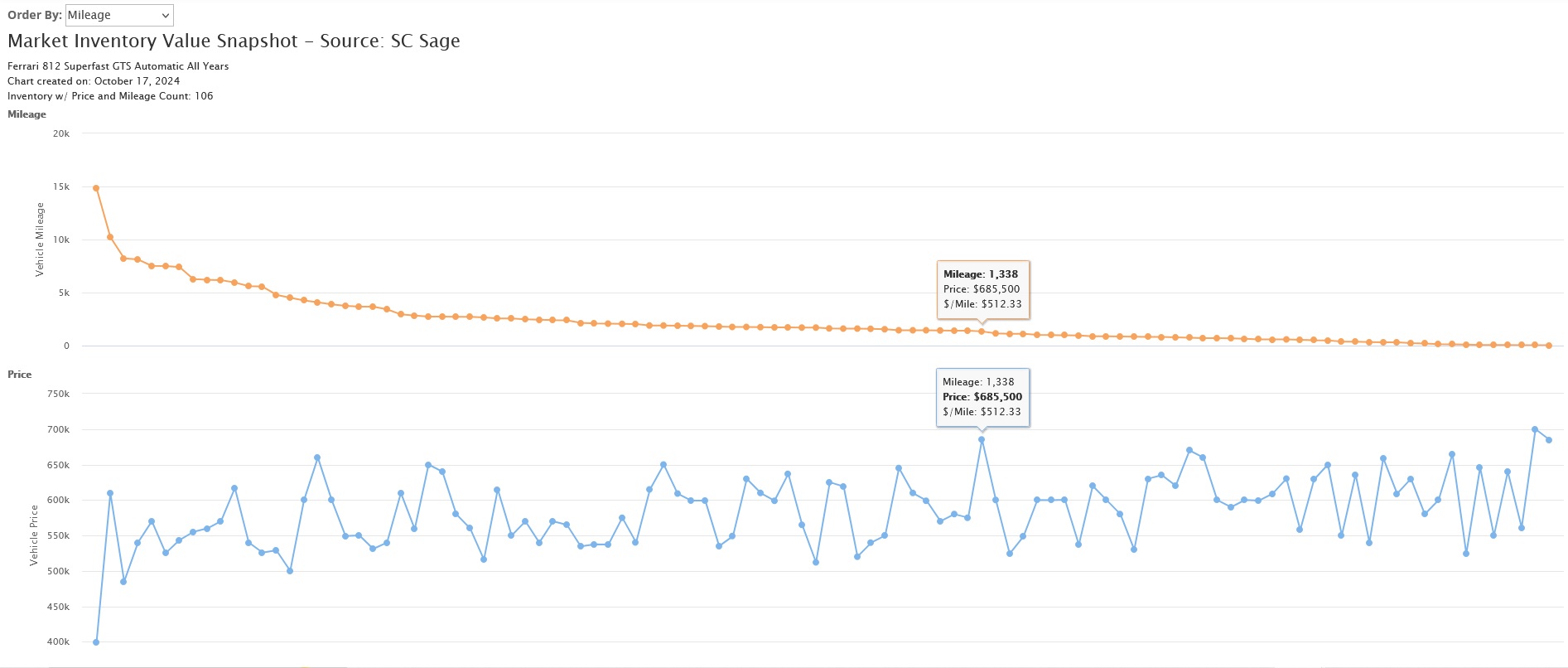Click the Vehicle Mileage axis title
This screenshot has height=668, width=1568.
click(40, 240)
